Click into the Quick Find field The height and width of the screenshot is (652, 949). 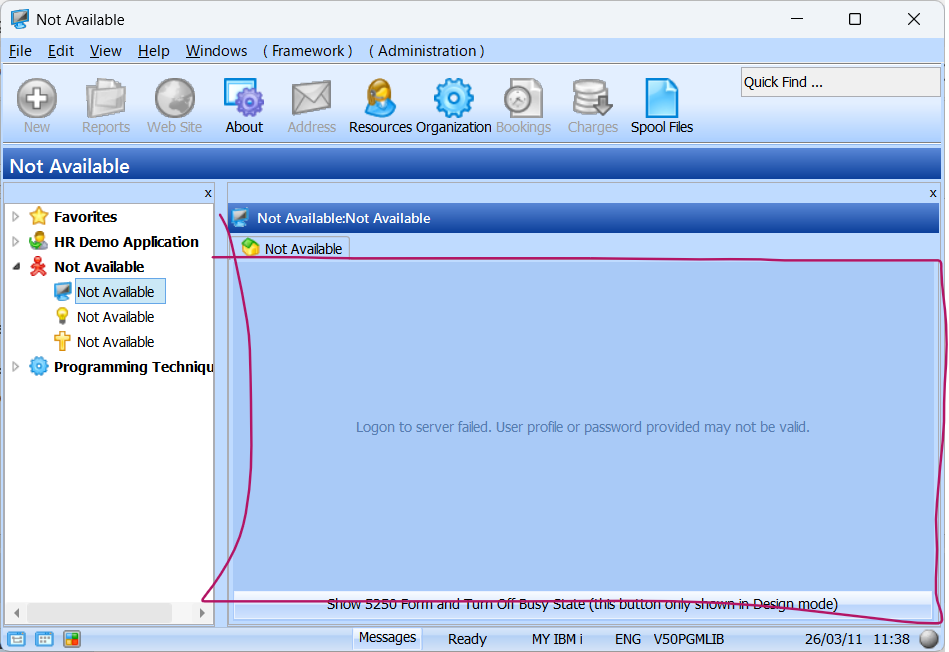(x=839, y=83)
